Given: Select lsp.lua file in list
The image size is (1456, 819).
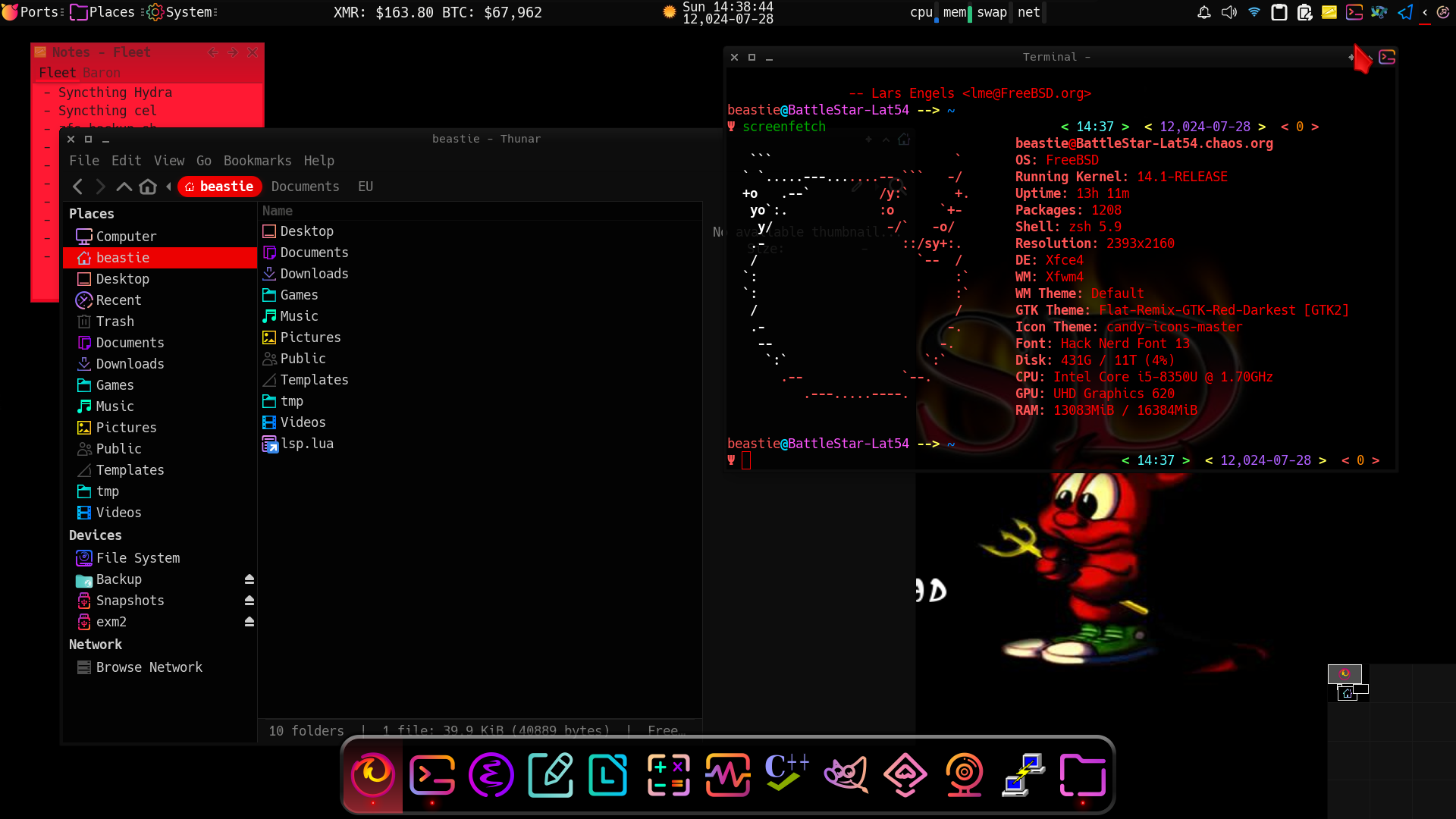Looking at the screenshot, I should click(x=306, y=444).
